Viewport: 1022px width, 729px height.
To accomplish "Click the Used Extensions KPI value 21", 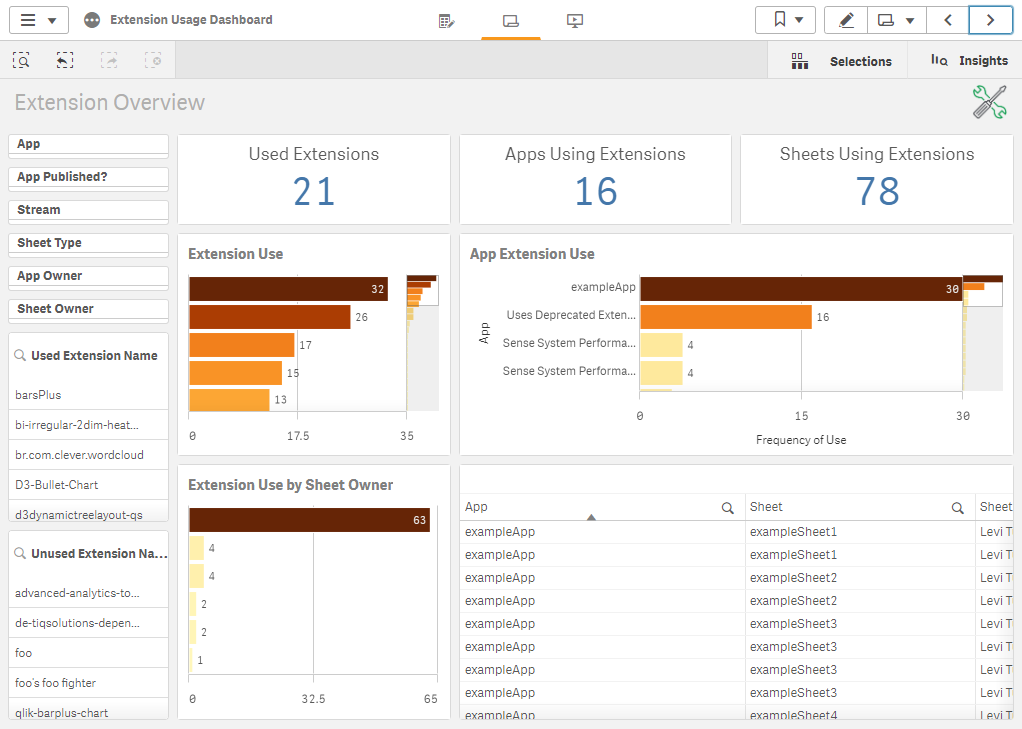I will click(x=314, y=192).
